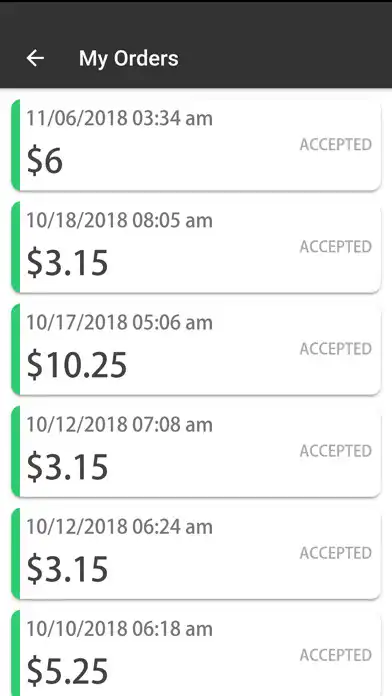Open the 10/12/2018 06:24 am order
392x696 pixels.
click(x=196, y=554)
